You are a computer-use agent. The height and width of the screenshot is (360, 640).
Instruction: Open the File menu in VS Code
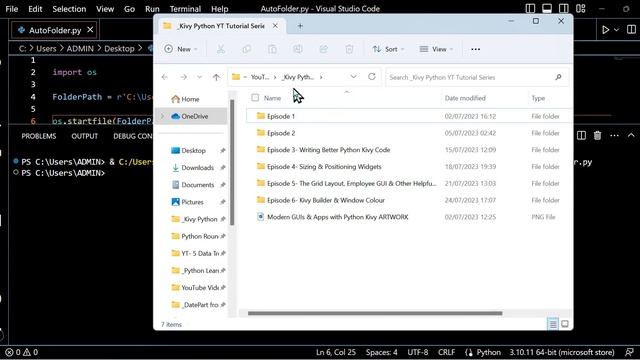tap(12, 9)
